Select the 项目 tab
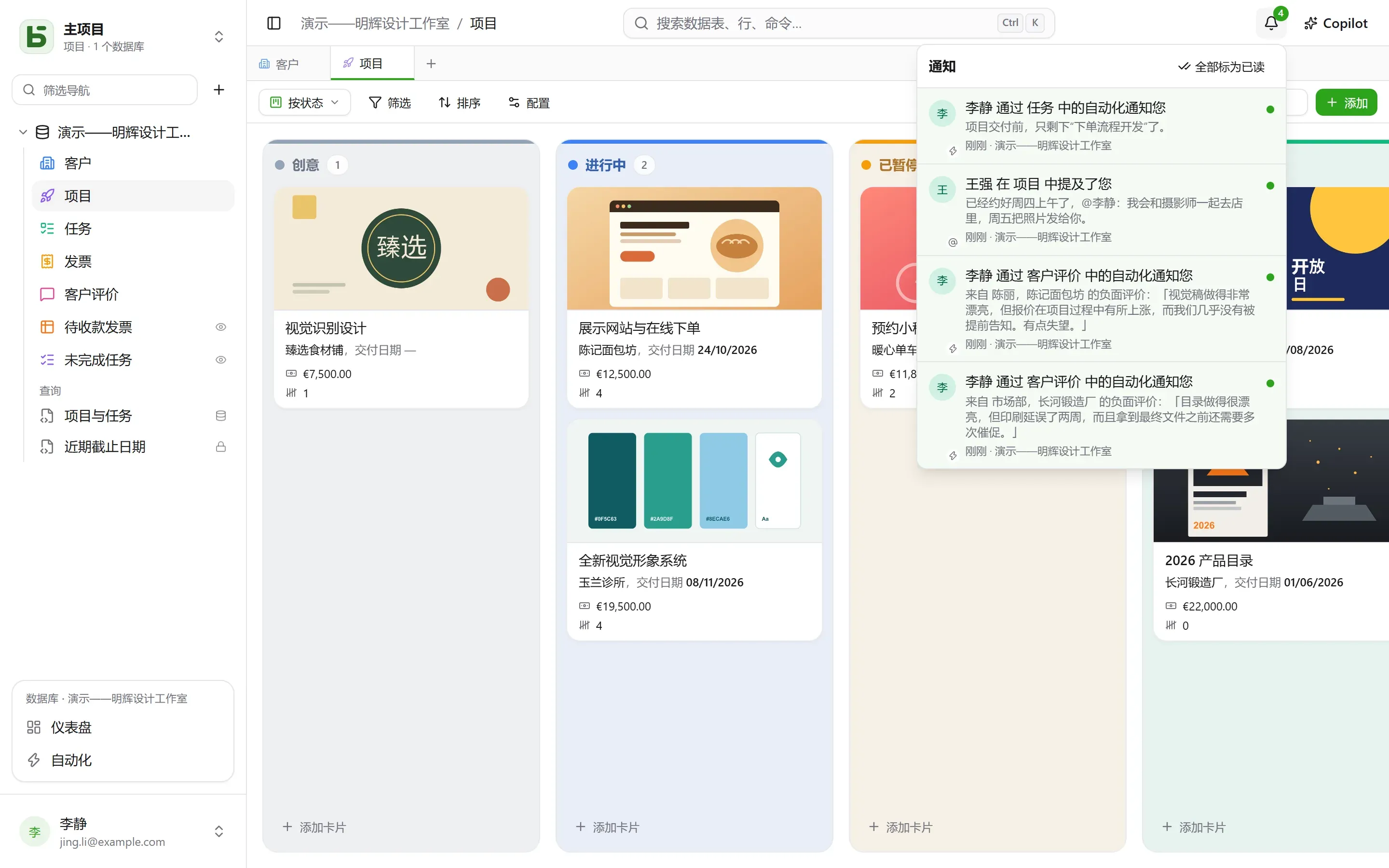This screenshot has width=1389, height=868. coord(372,64)
